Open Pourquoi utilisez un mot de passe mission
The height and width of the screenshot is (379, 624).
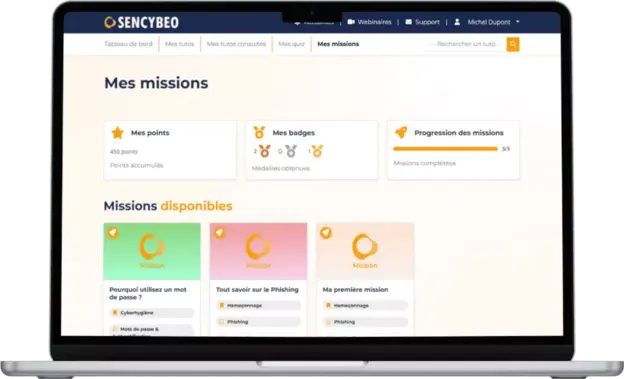coord(148,293)
